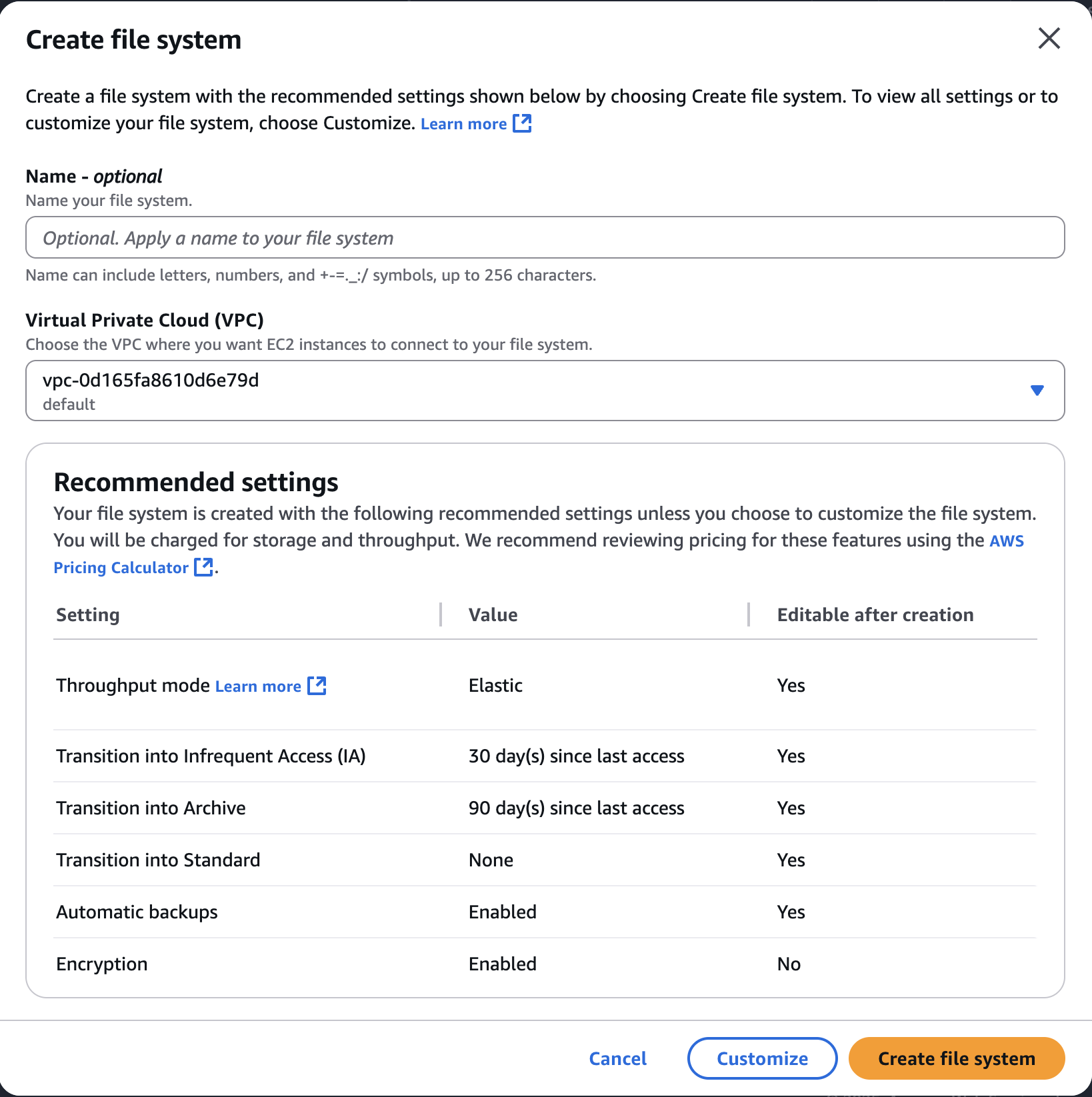Viewport: 1092px width, 1097px height.
Task: Click the Editable after creation column header
Action: [875, 614]
